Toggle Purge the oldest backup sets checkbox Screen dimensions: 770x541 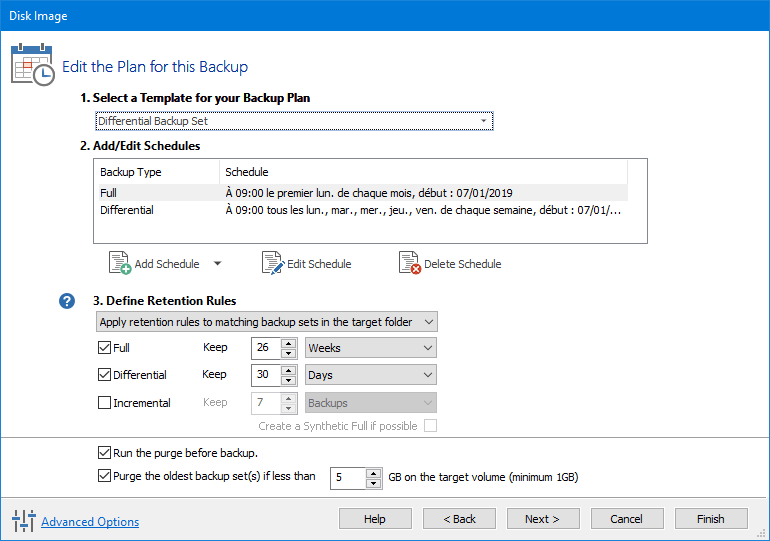tap(104, 476)
